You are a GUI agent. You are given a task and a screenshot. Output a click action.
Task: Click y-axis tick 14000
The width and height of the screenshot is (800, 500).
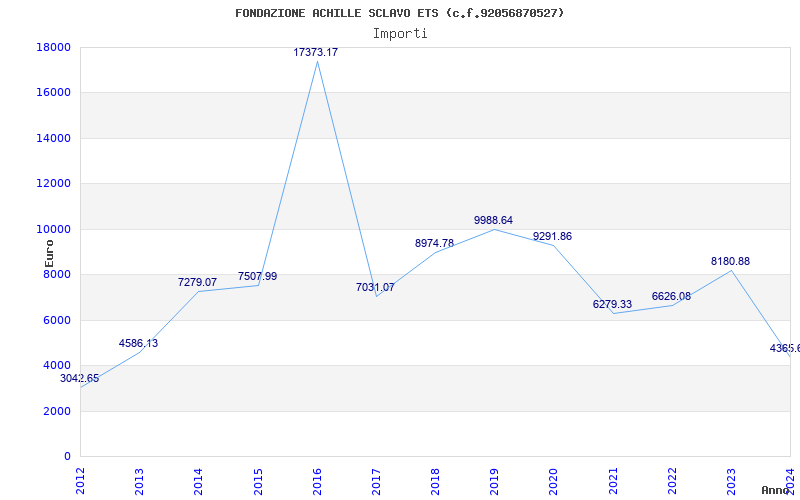tap(53, 138)
